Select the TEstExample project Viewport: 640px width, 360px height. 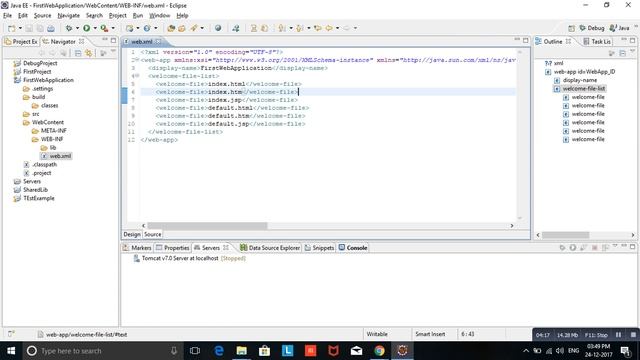click(38, 198)
